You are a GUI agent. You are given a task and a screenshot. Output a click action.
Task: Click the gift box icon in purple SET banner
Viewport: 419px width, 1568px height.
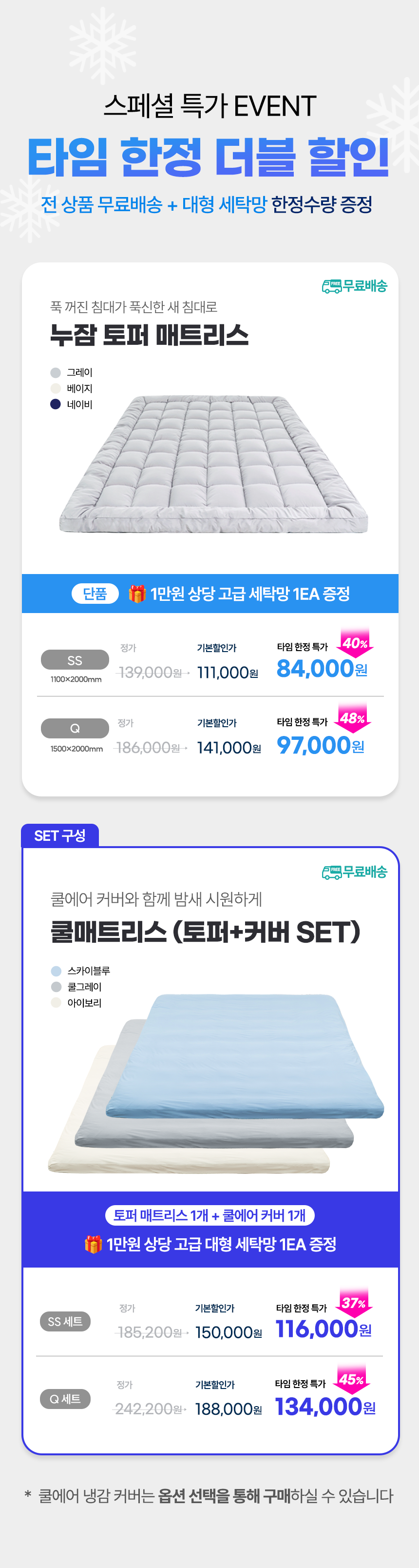pos(93,1244)
